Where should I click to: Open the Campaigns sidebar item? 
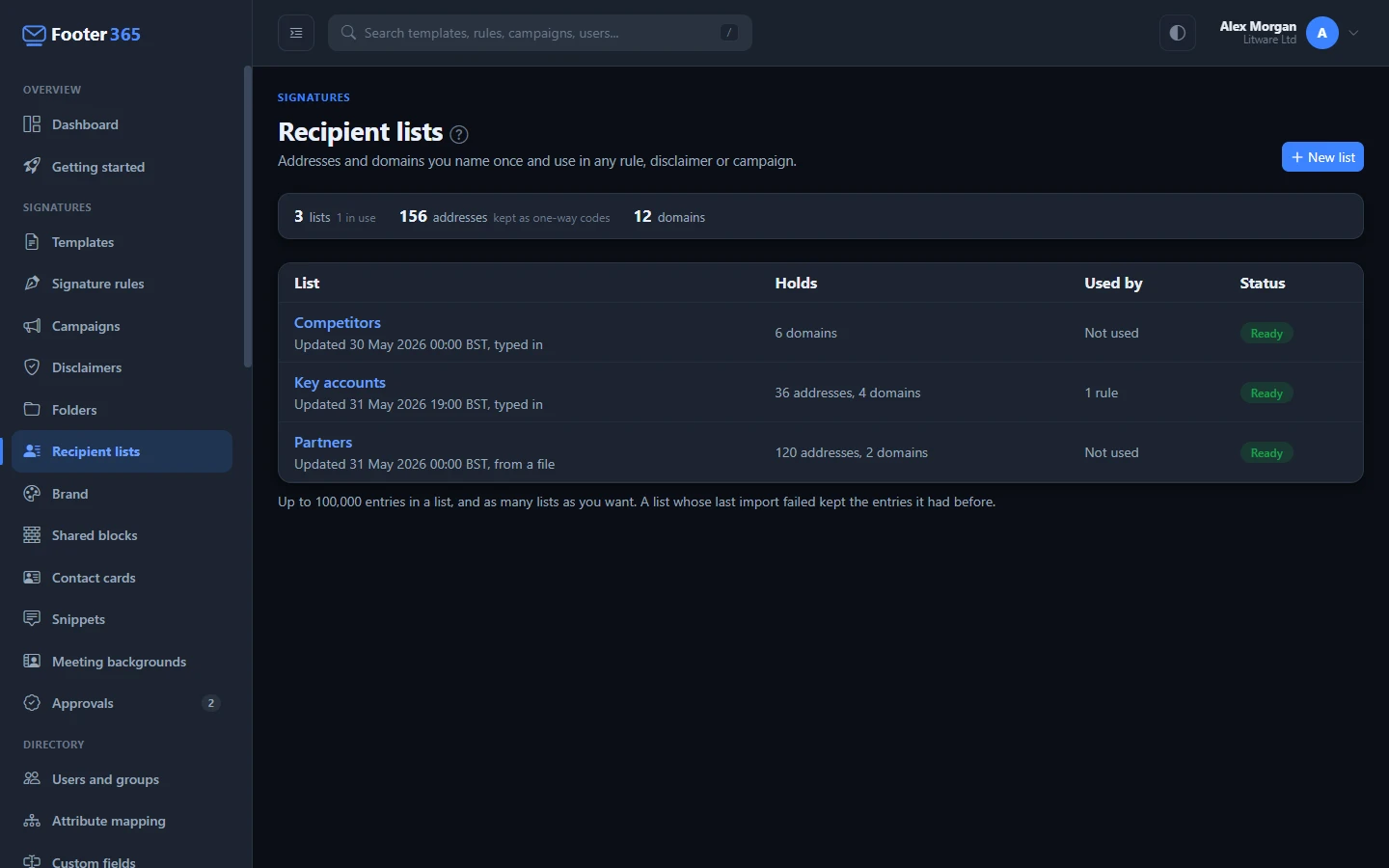pyautogui.click(x=123, y=326)
